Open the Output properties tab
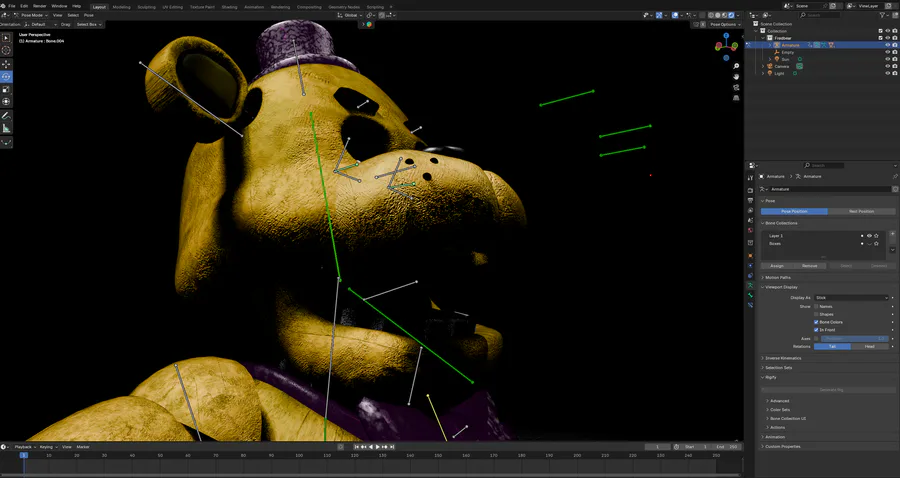Viewport: 900px width, 478px height. coord(750,201)
